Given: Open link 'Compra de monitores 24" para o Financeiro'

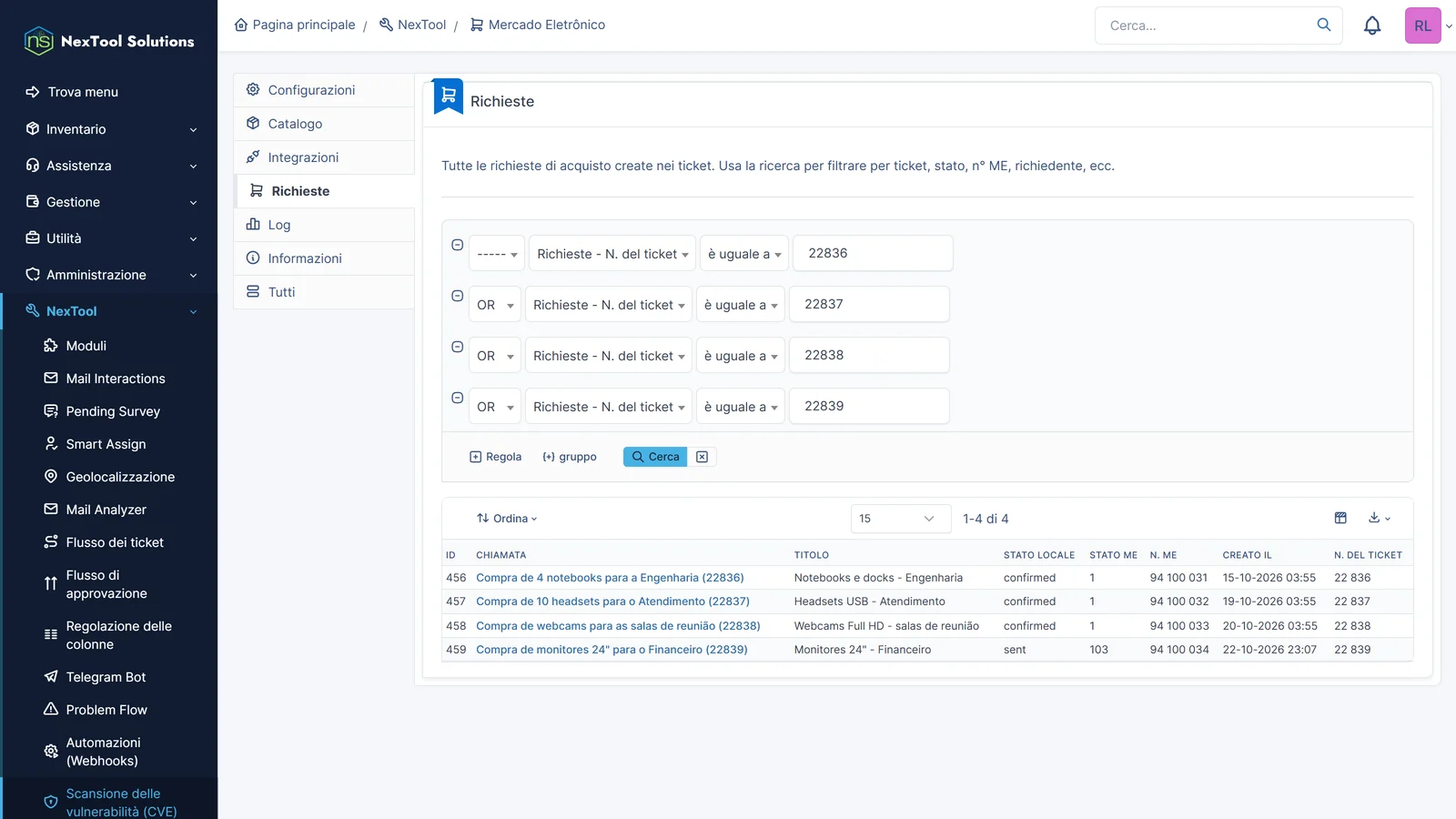Looking at the screenshot, I should click(x=612, y=650).
